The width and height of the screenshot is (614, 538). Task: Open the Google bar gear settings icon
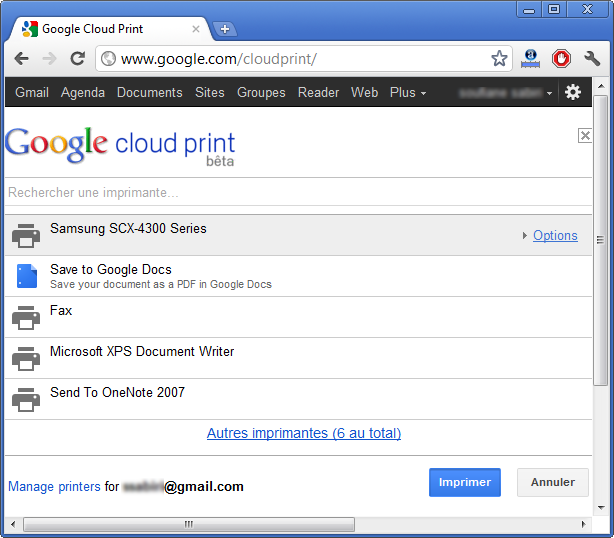[572, 92]
